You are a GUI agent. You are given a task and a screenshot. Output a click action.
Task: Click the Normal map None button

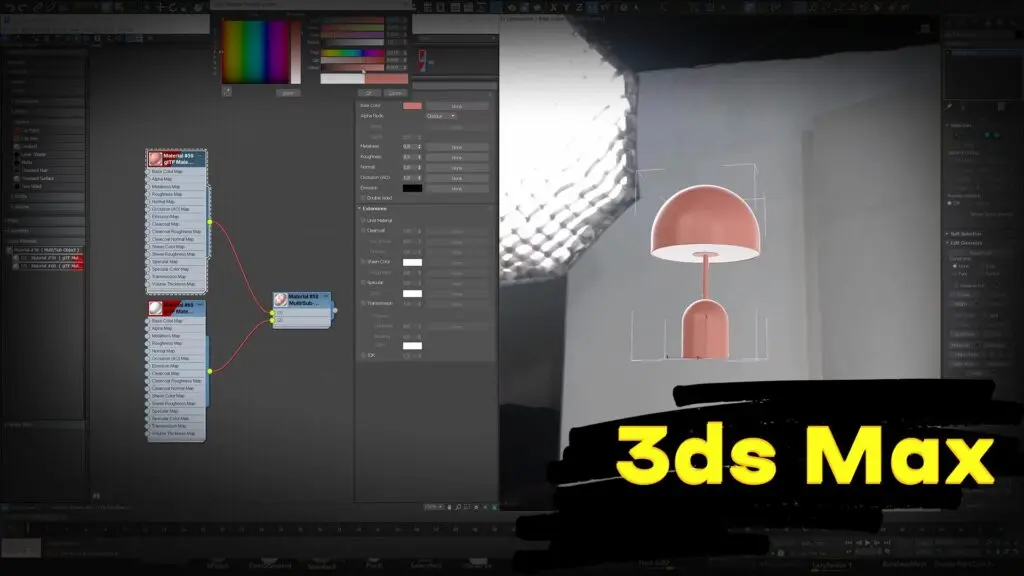click(456, 168)
